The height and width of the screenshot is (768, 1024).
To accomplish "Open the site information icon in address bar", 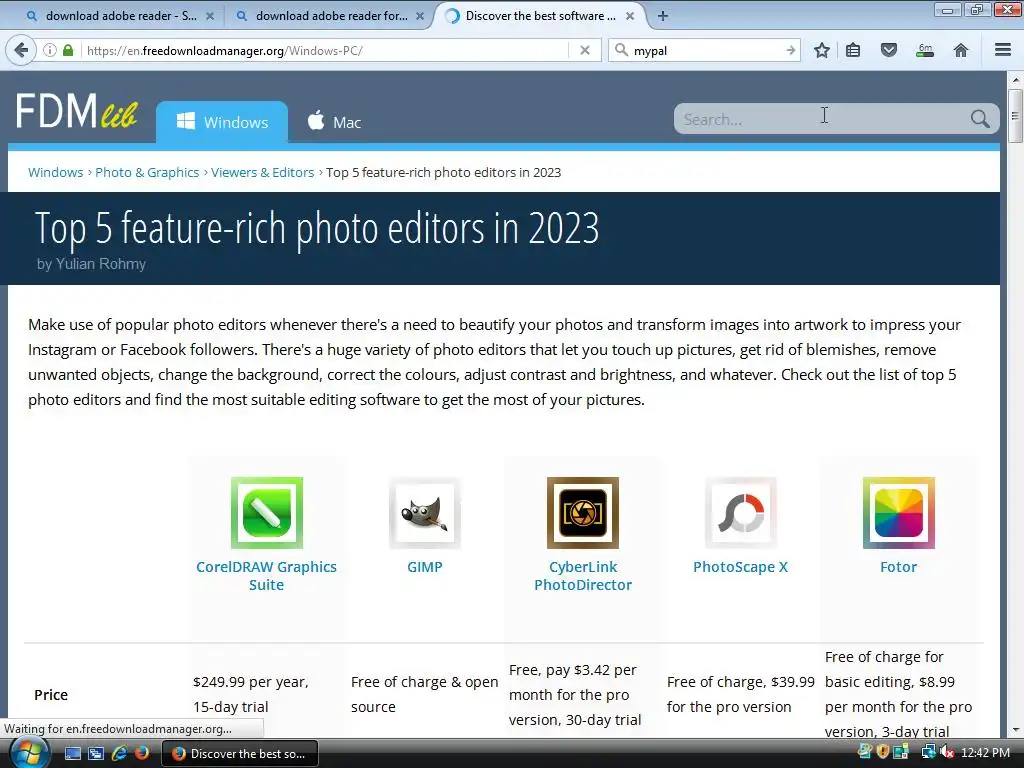I will (x=50, y=50).
